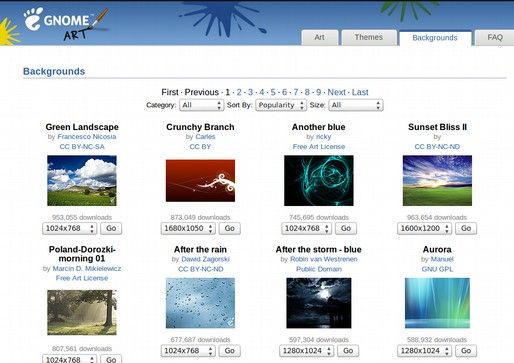The width and height of the screenshot is (514, 363).
Task: Open the Crunchy Branch wallpaper thumbnail
Action: (x=200, y=180)
